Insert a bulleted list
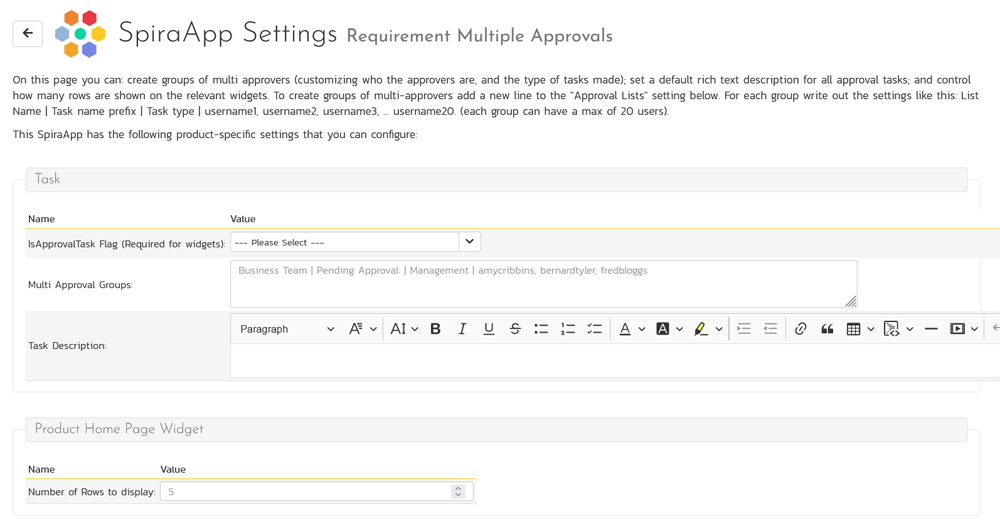The height and width of the screenshot is (521, 1000). click(x=541, y=329)
